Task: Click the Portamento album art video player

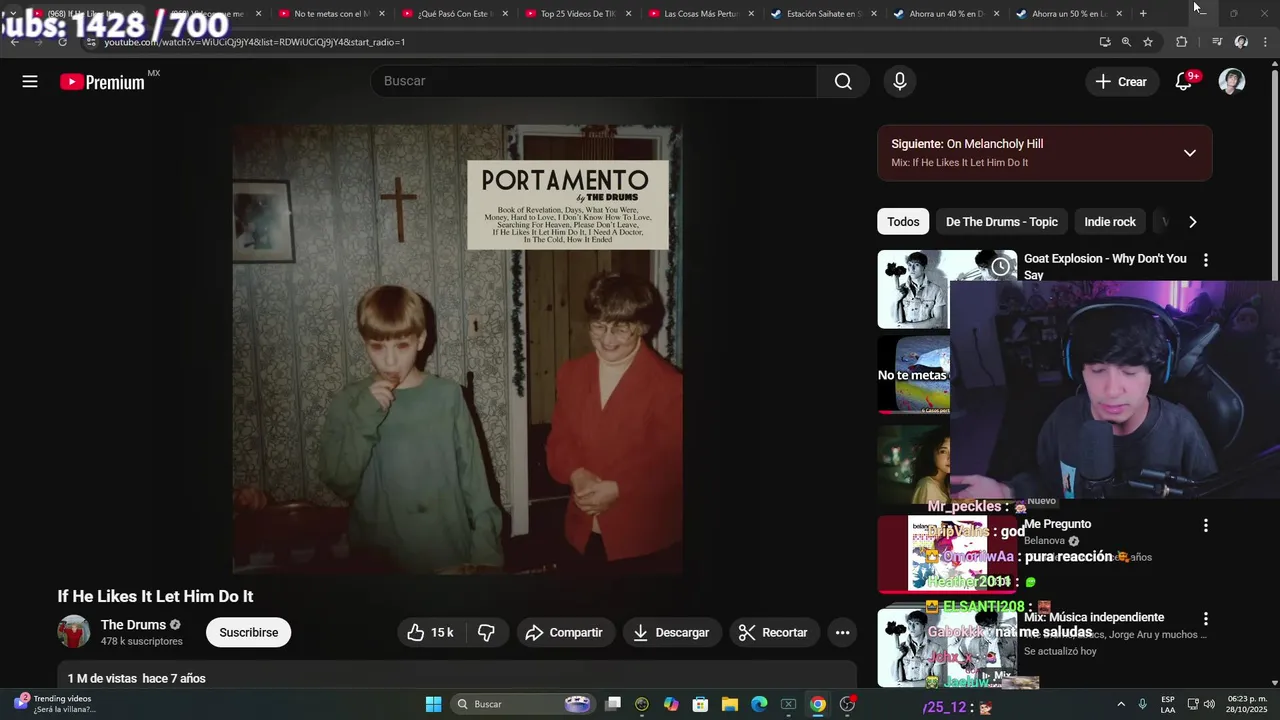Action: (457, 349)
